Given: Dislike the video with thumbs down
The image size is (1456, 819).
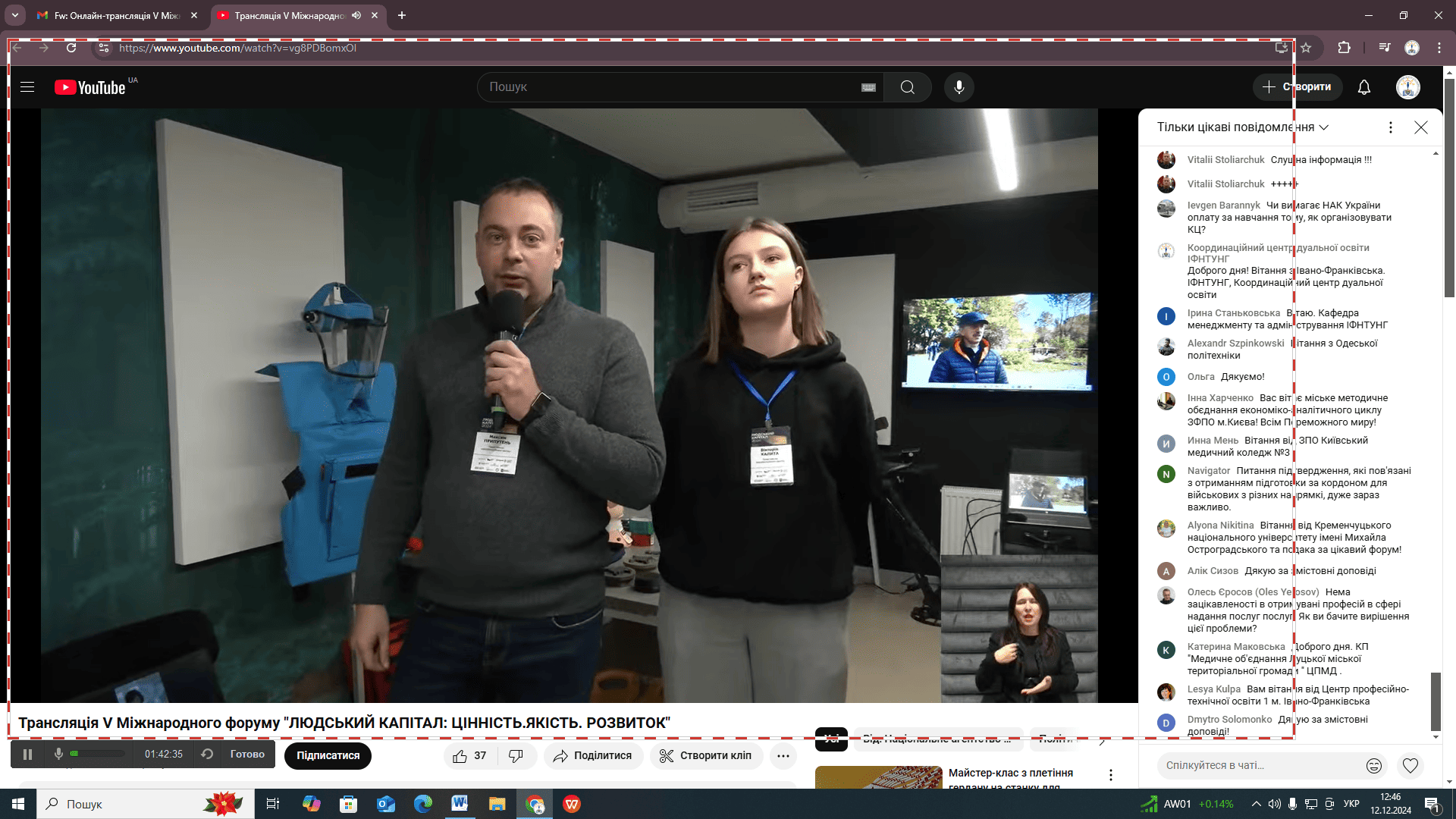Looking at the screenshot, I should point(516,756).
